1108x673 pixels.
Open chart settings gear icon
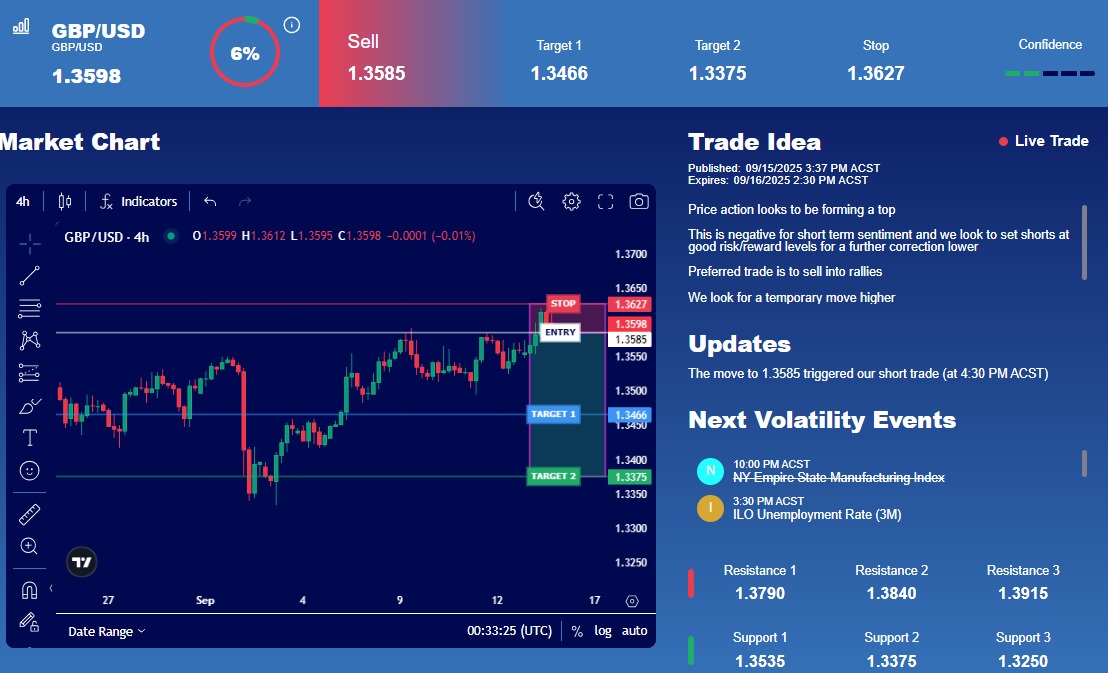pyautogui.click(x=571, y=202)
